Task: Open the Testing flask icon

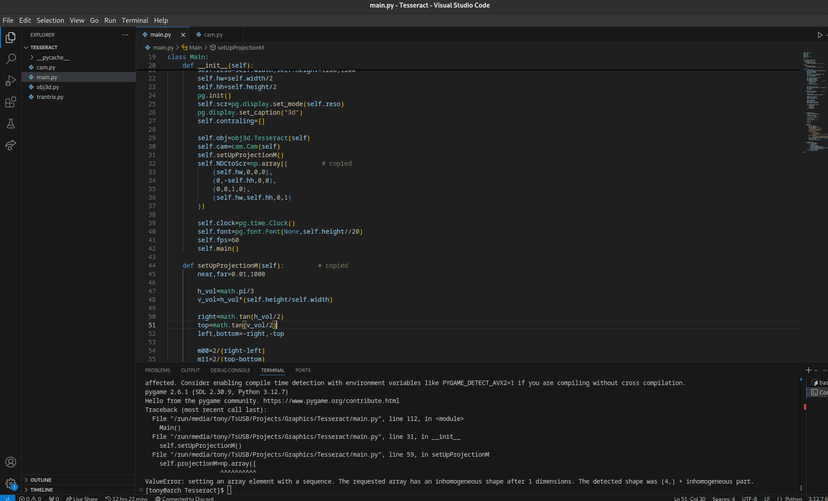Action: point(11,124)
